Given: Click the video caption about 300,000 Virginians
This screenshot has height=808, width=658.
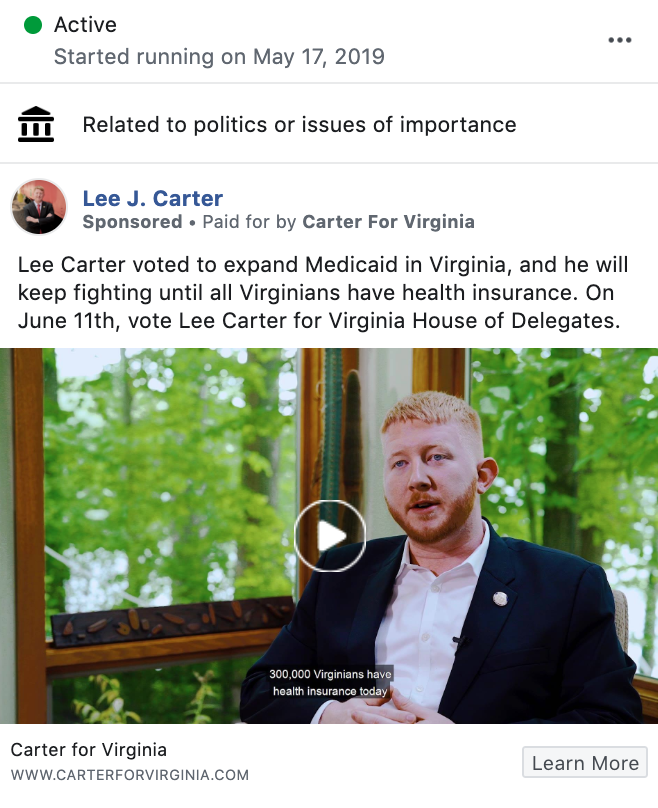Looking at the screenshot, I should click(x=330, y=682).
